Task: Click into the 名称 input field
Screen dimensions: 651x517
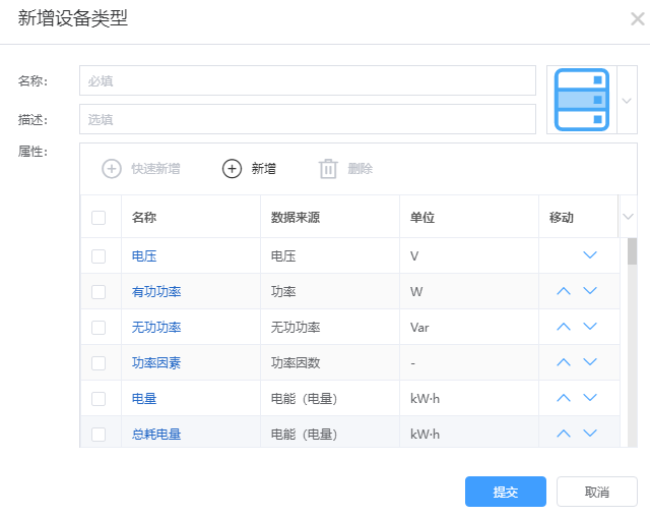Action: [308, 81]
